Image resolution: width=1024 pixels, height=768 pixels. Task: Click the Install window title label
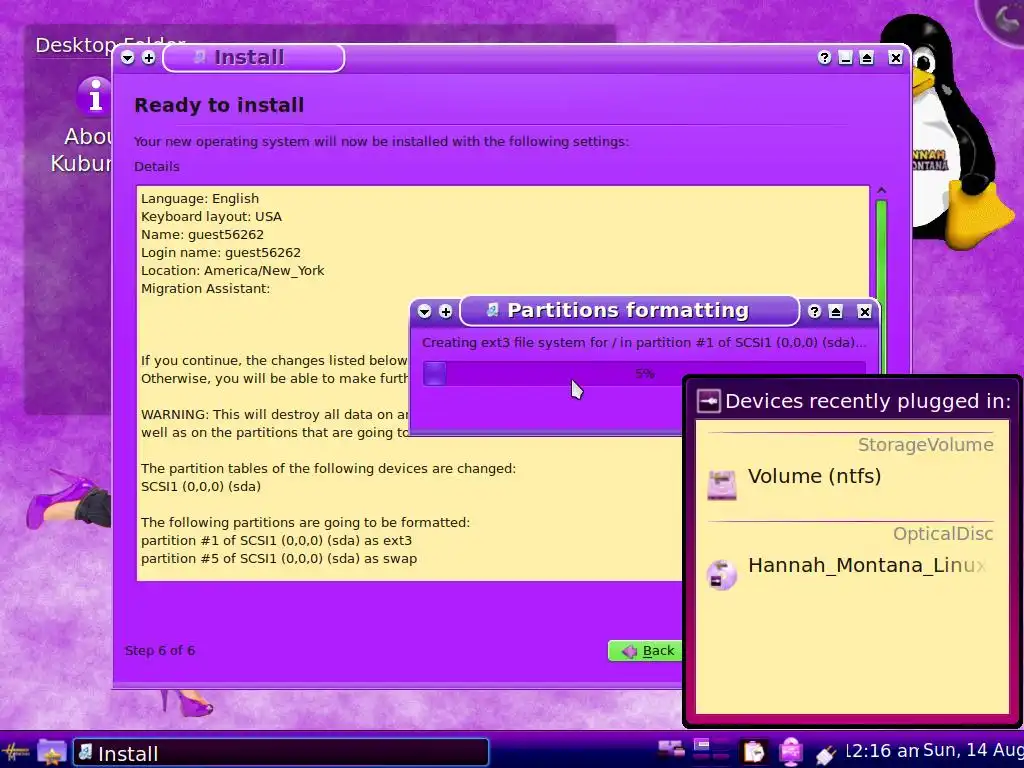249,57
